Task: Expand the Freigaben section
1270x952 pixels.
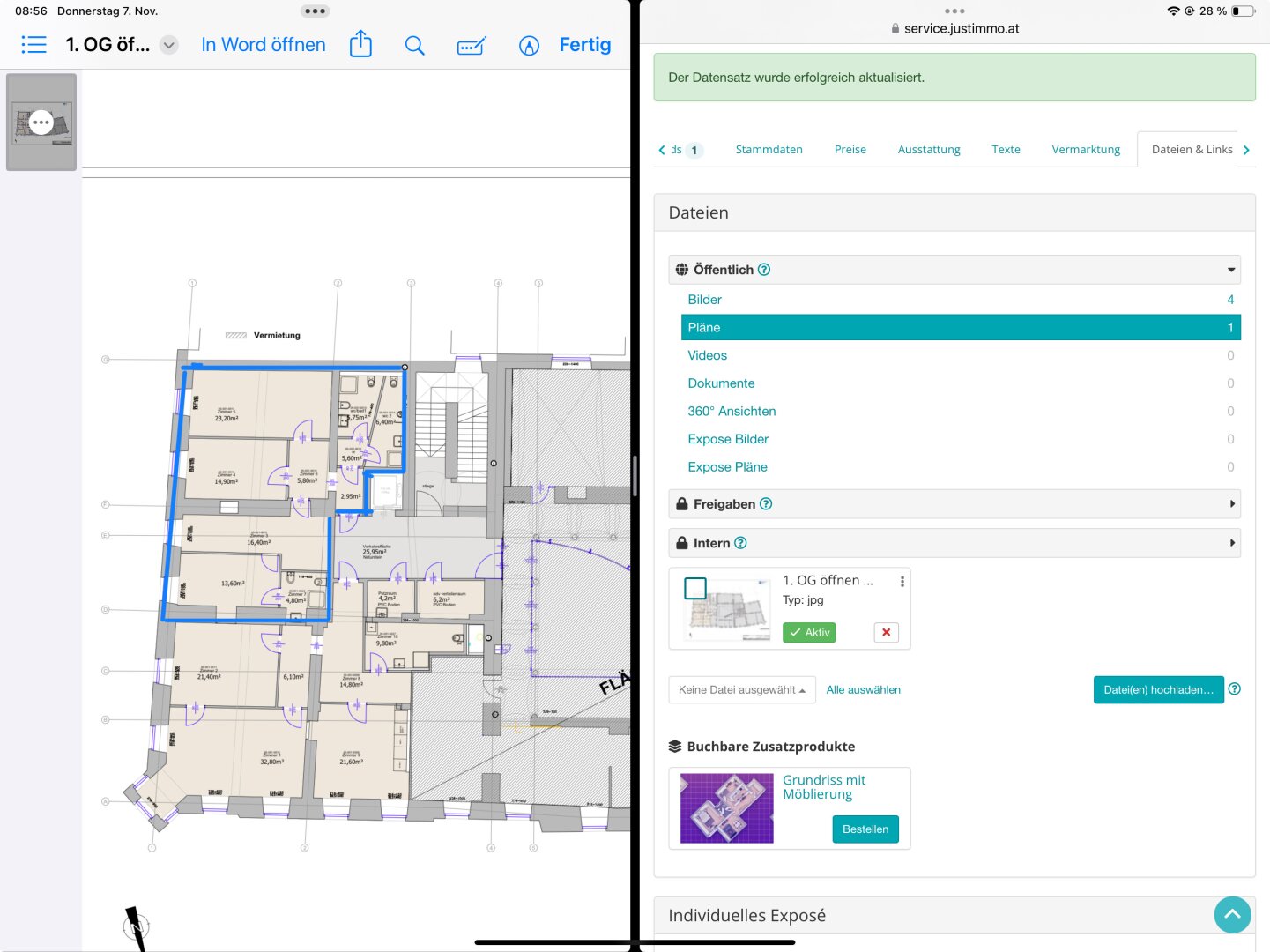Action: 954,504
